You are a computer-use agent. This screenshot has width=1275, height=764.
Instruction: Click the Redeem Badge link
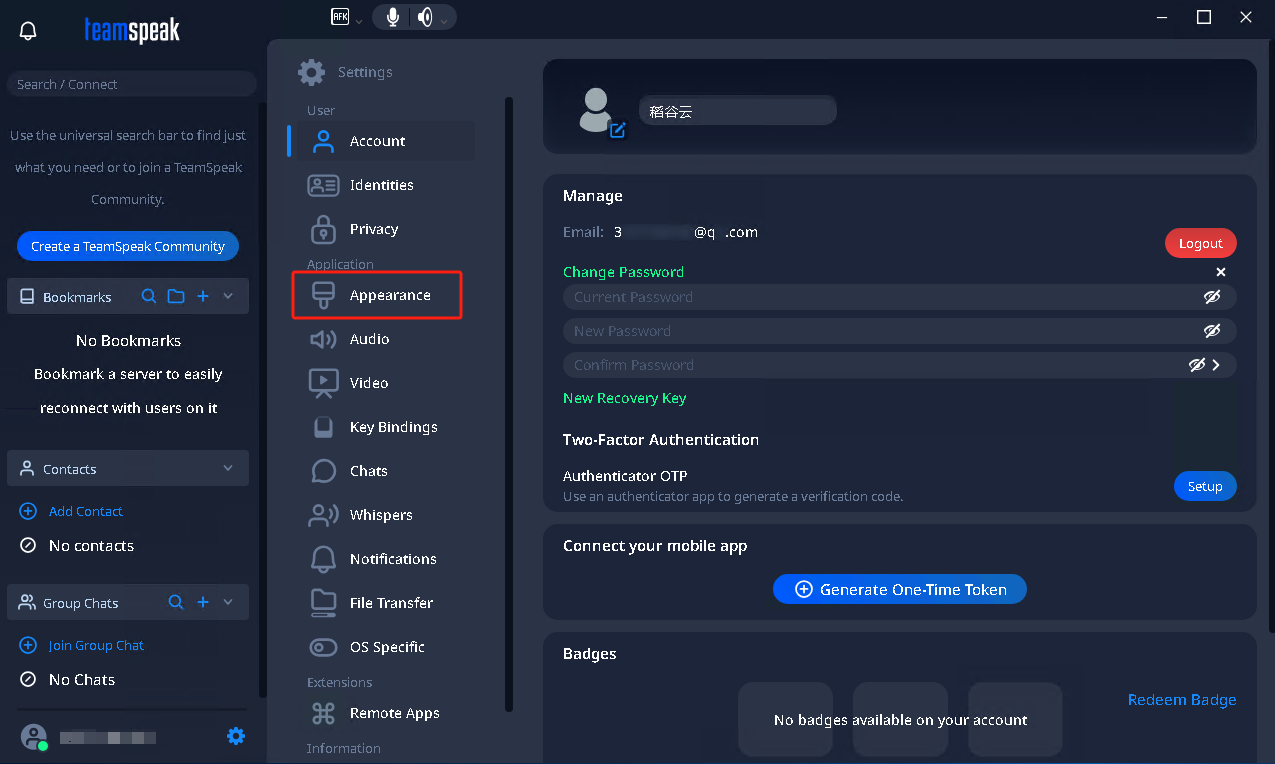(x=1181, y=700)
